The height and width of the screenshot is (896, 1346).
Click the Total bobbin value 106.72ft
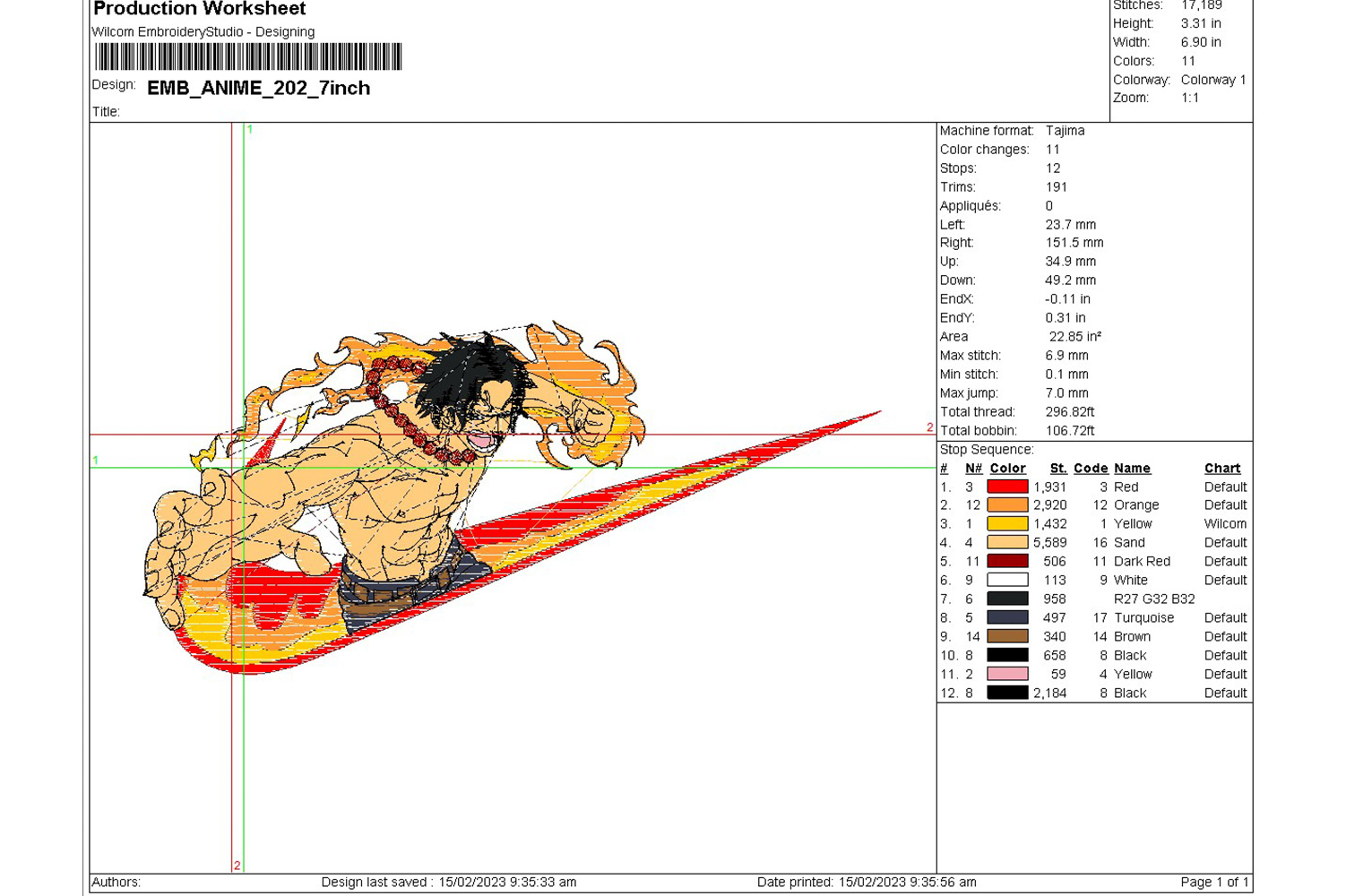click(1070, 431)
